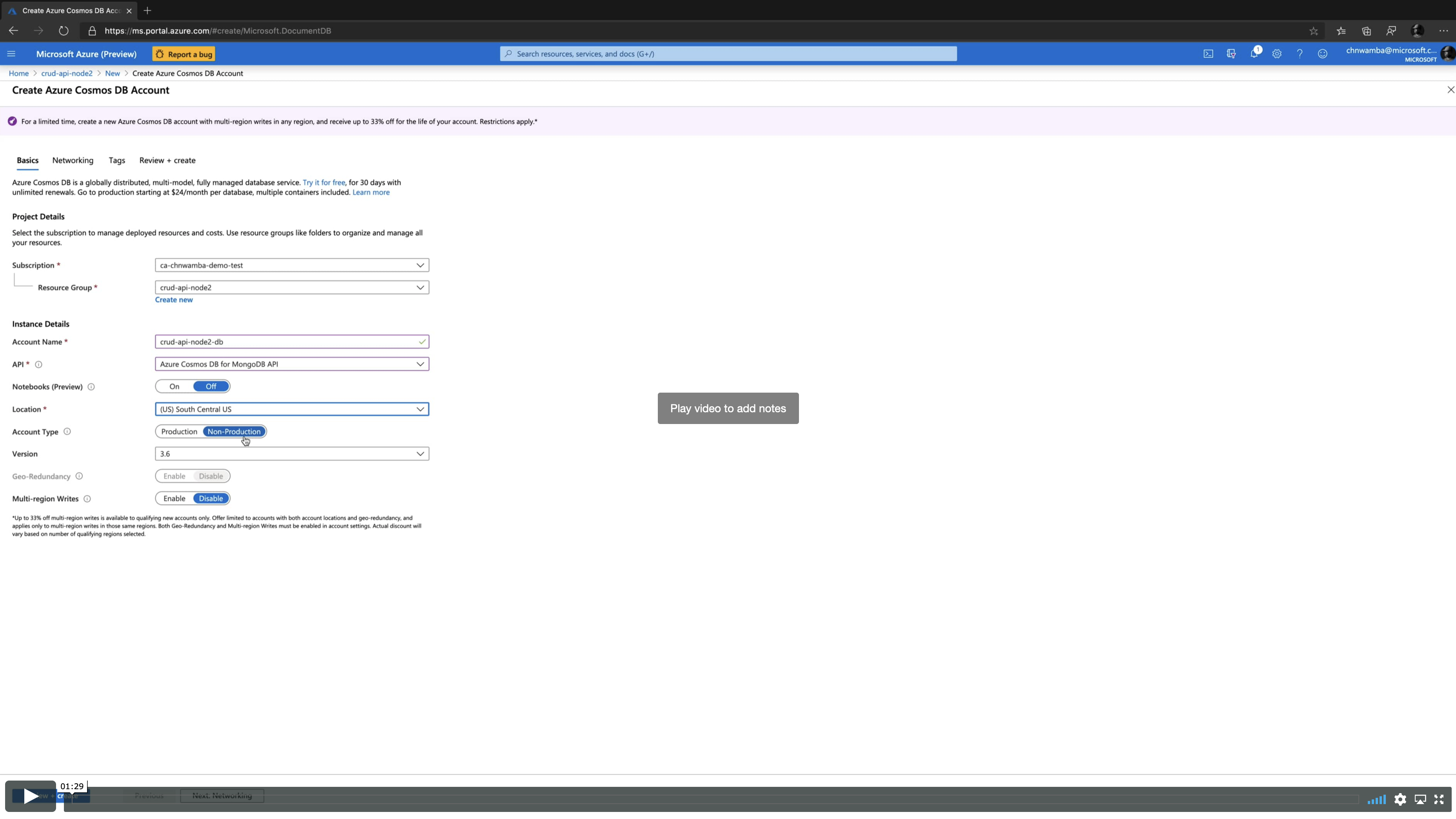1456x819 pixels.
Task: Open the Try it for free link
Action: coord(324,183)
